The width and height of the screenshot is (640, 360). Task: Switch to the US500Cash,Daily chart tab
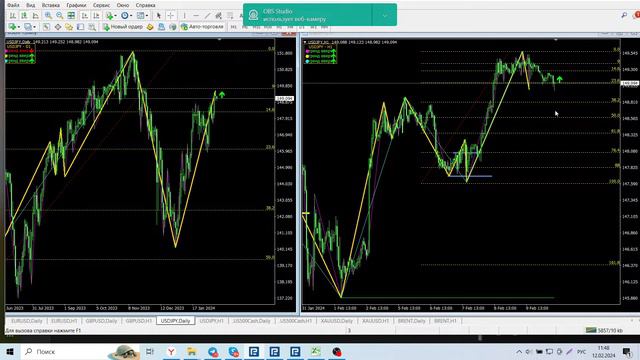pyautogui.click(x=251, y=321)
